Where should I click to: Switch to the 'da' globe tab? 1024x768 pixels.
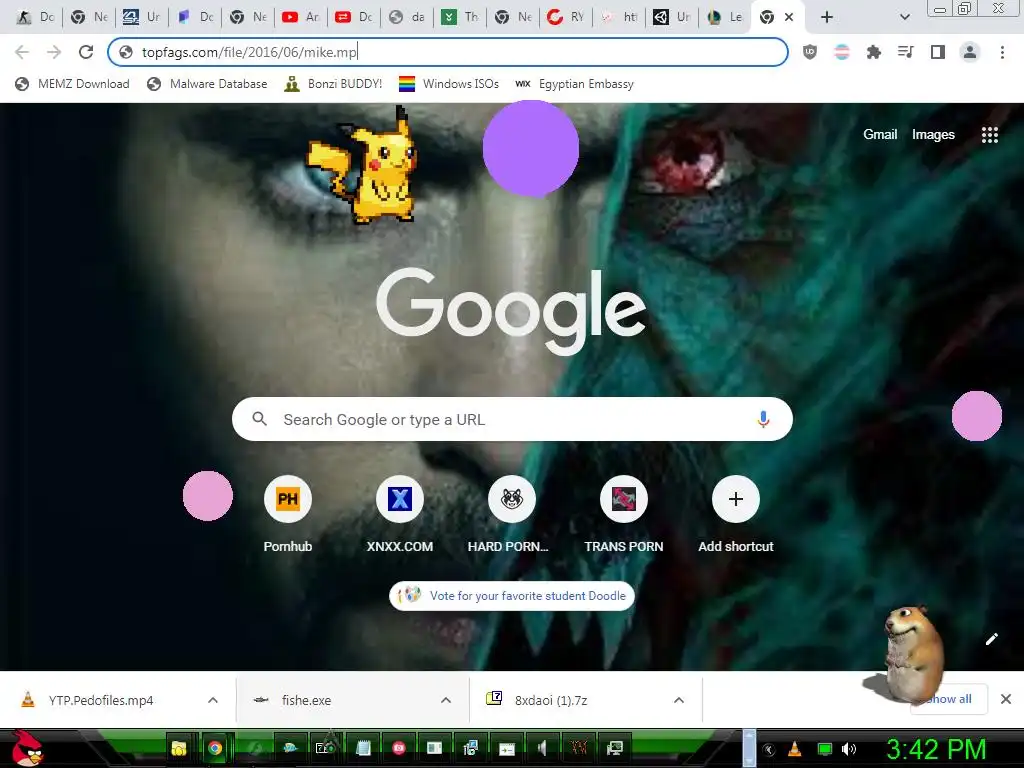point(407,17)
